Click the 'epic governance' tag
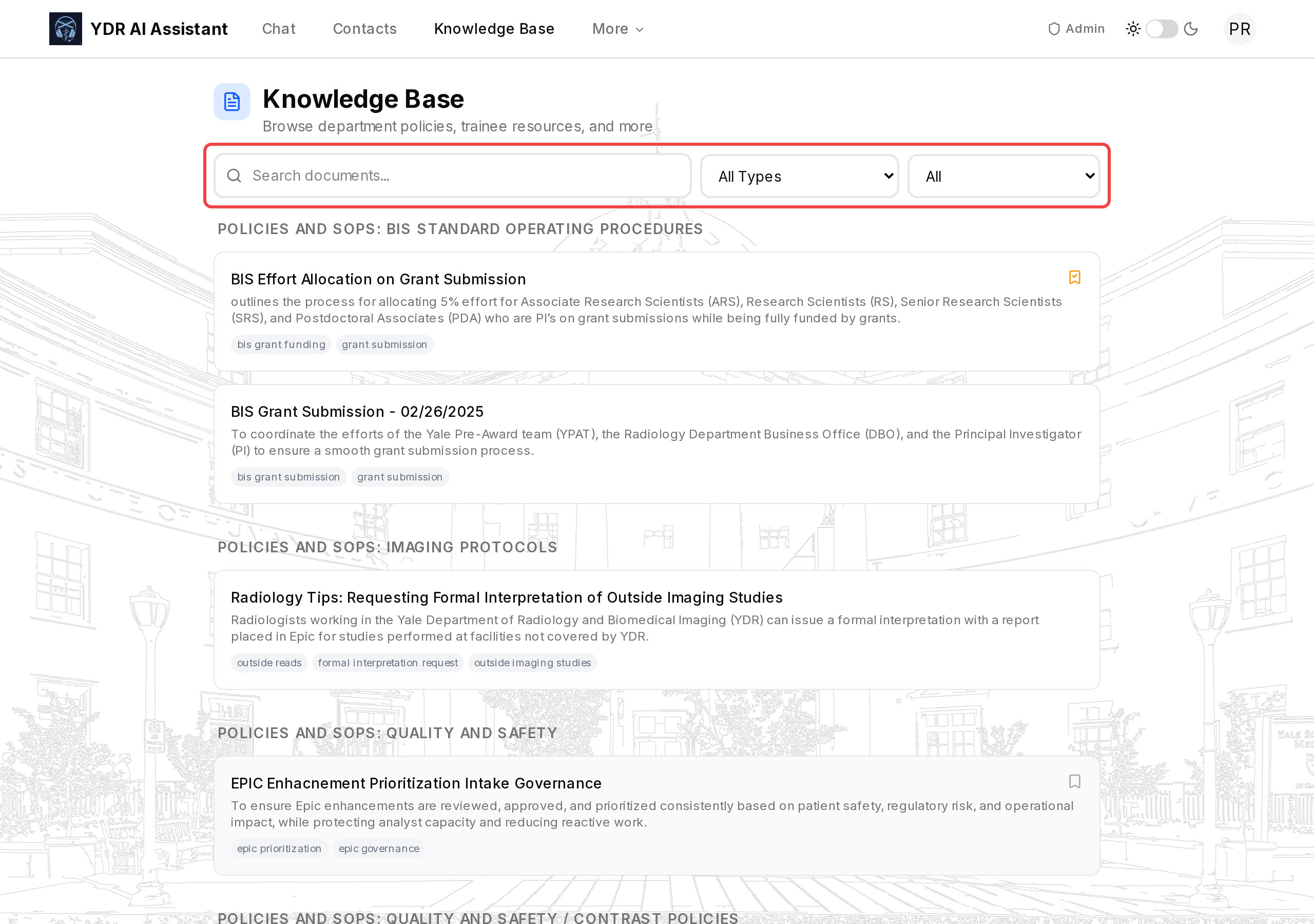This screenshot has height=924, width=1314. pyautogui.click(x=378, y=849)
